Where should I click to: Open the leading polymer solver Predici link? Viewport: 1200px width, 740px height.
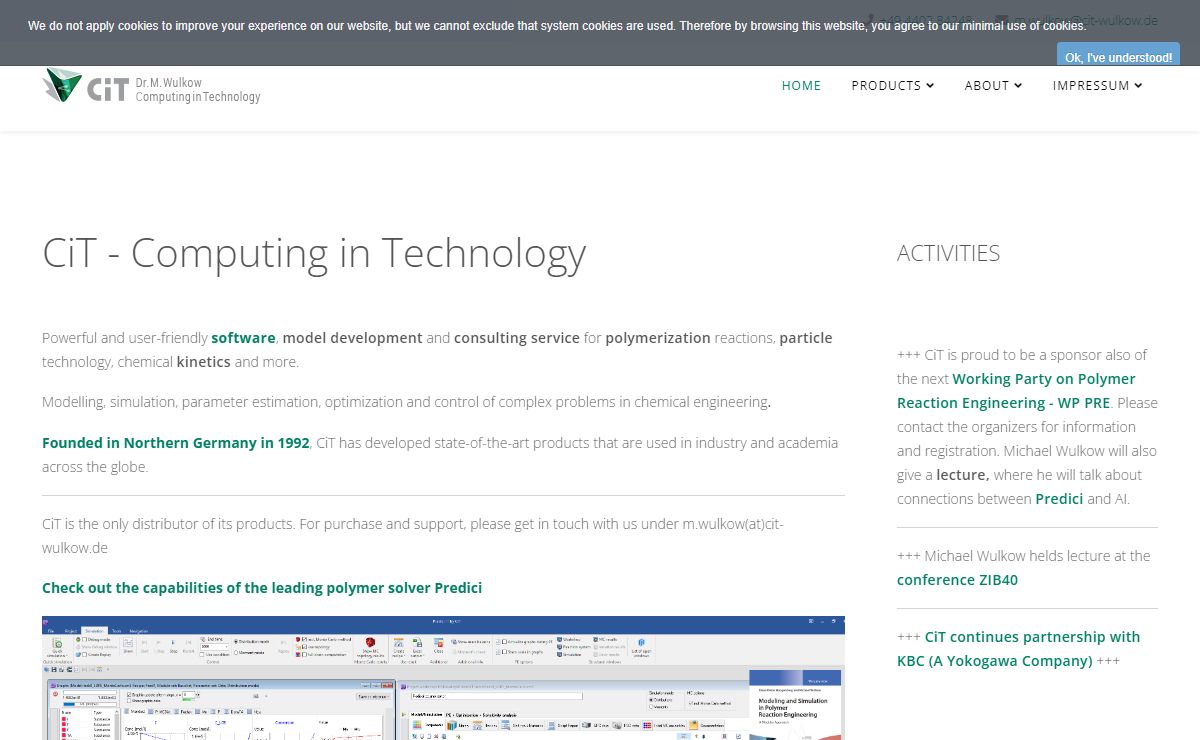[262, 588]
